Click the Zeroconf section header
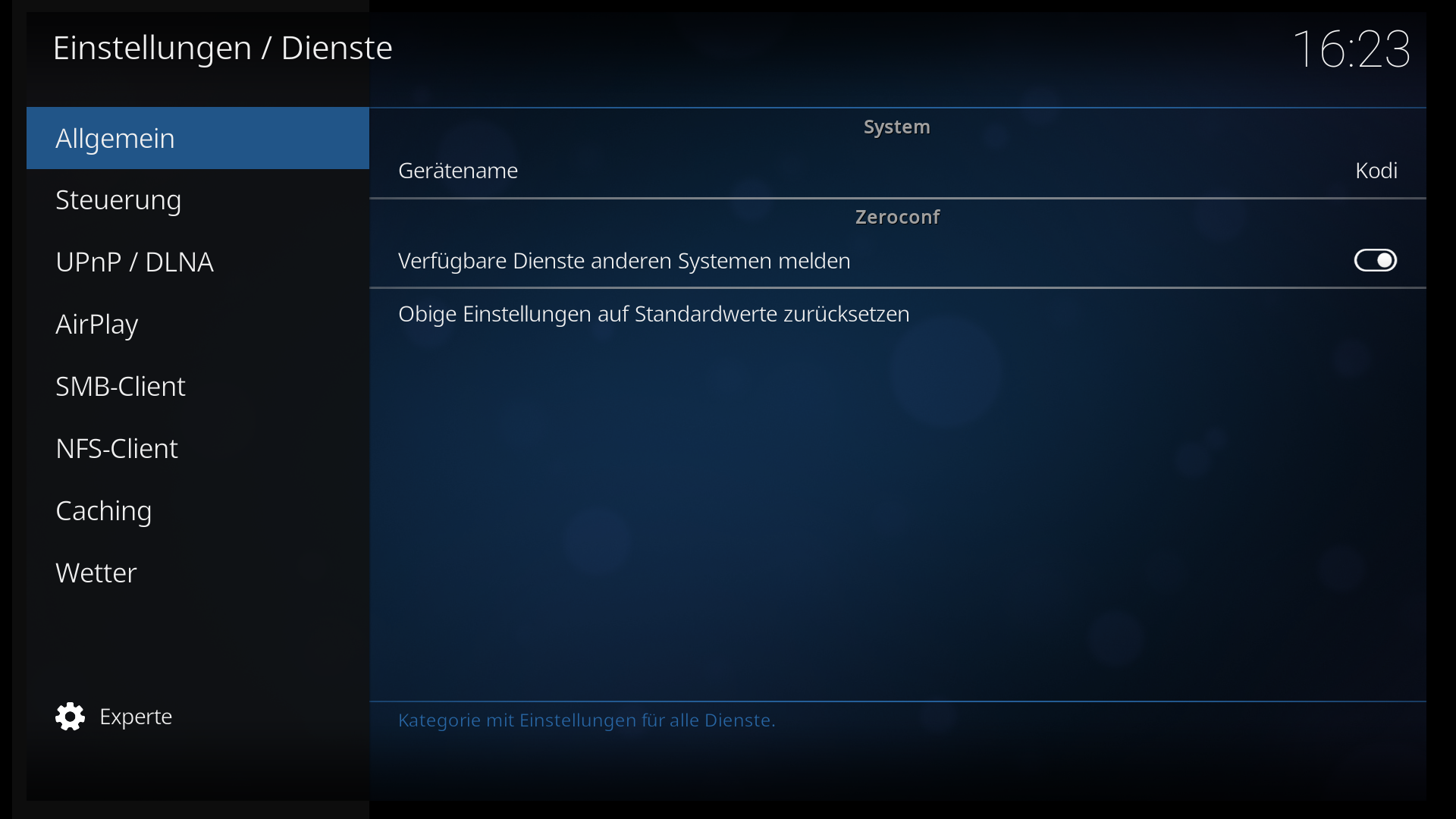Image resolution: width=1456 pixels, height=819 pixels. point(897,217)
